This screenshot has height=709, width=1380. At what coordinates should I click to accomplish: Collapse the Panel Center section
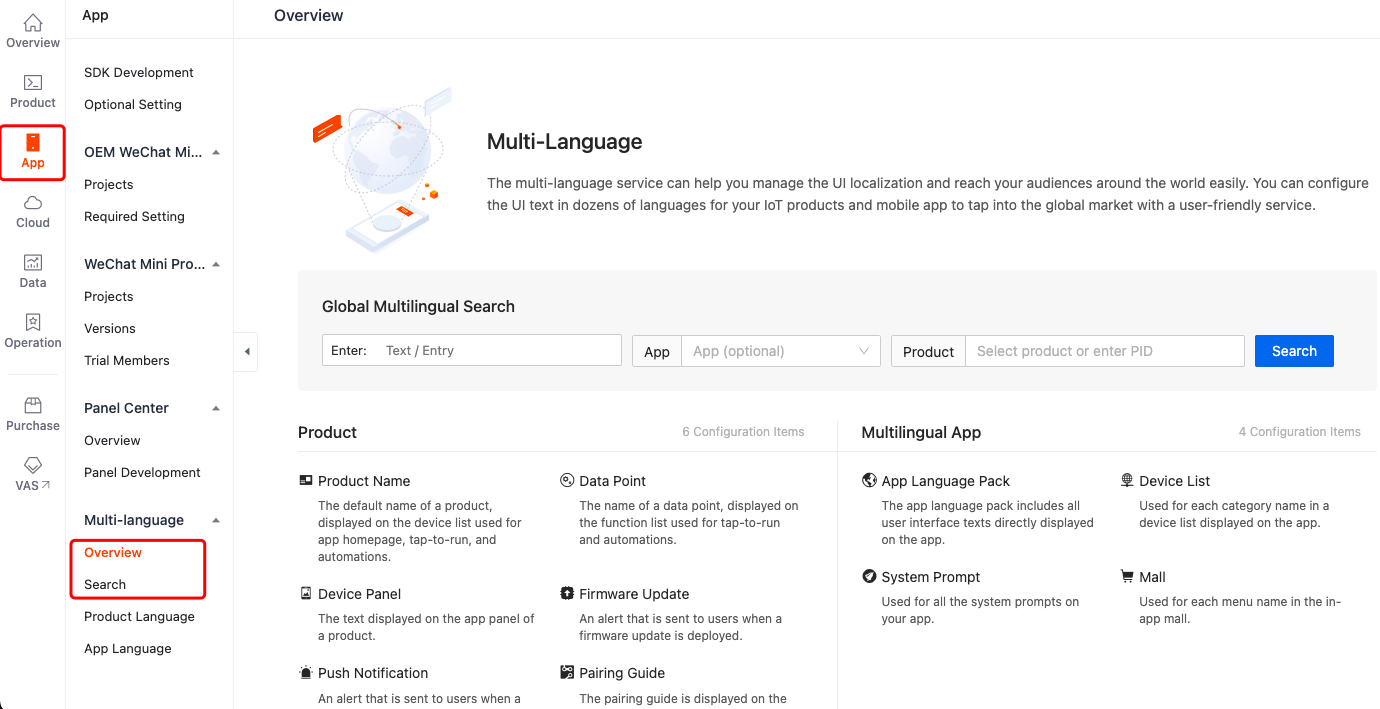(215, 408)
